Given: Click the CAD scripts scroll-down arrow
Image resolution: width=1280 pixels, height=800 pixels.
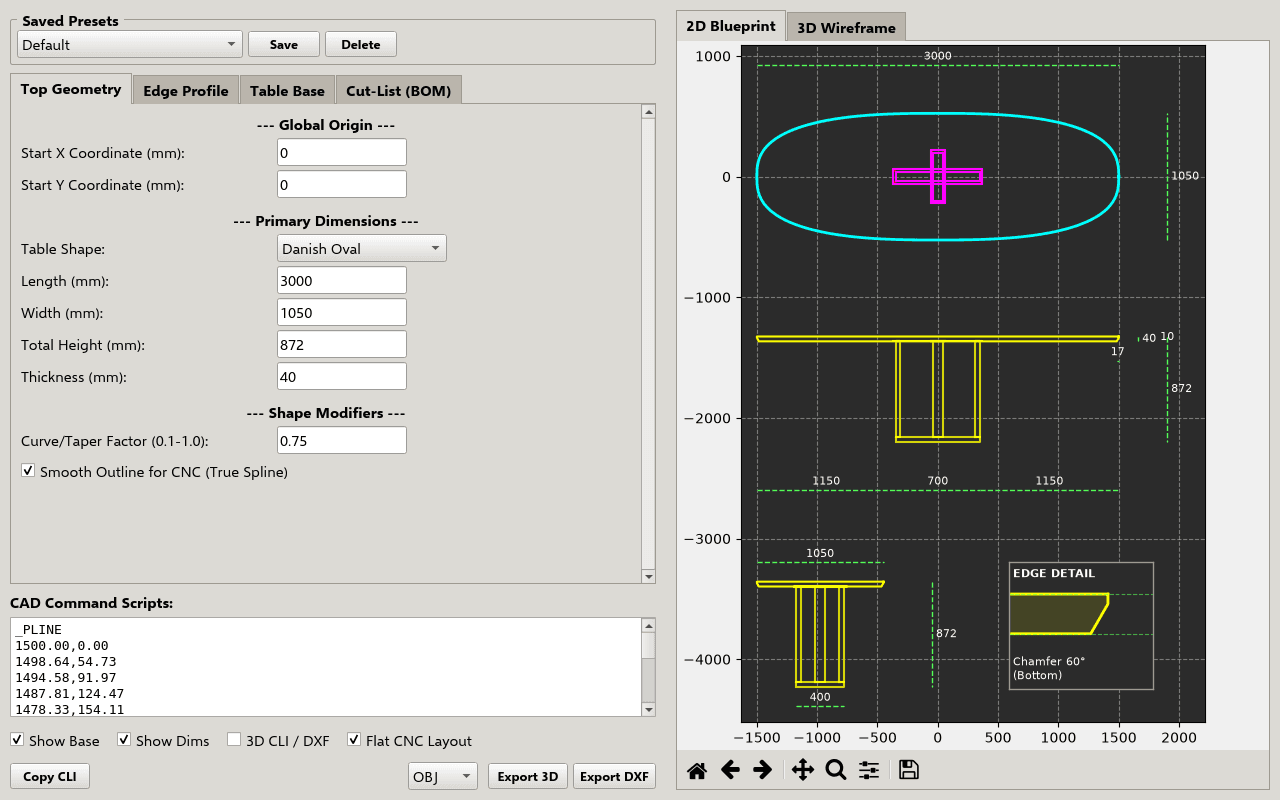Looking at the screenshot, I should [x=649, y=709].
